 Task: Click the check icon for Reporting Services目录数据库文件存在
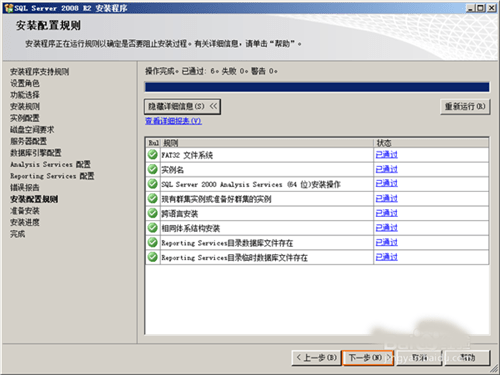(x=153, y=243)
